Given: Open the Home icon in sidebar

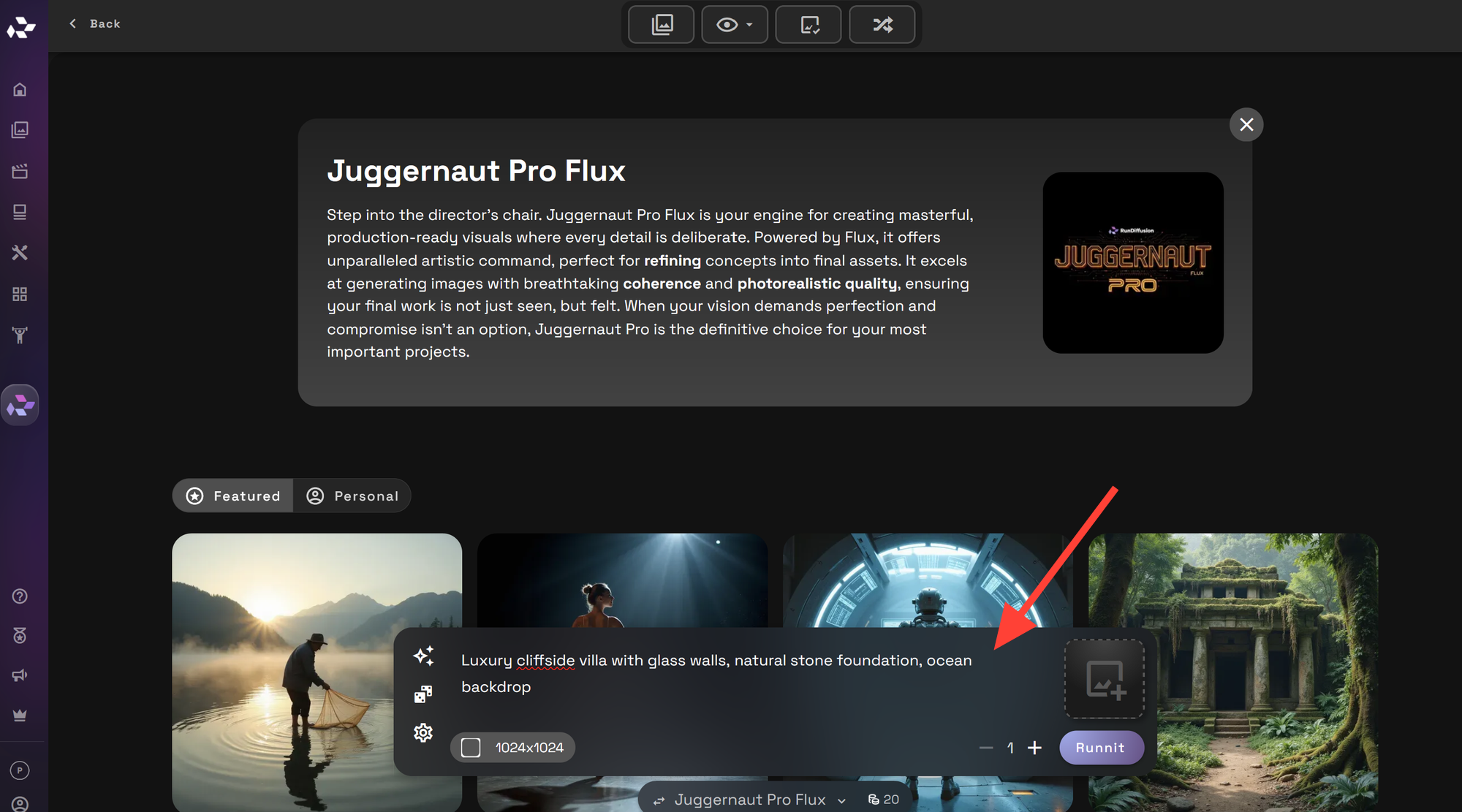Looking at the screenshot, I should coord(20,89).
